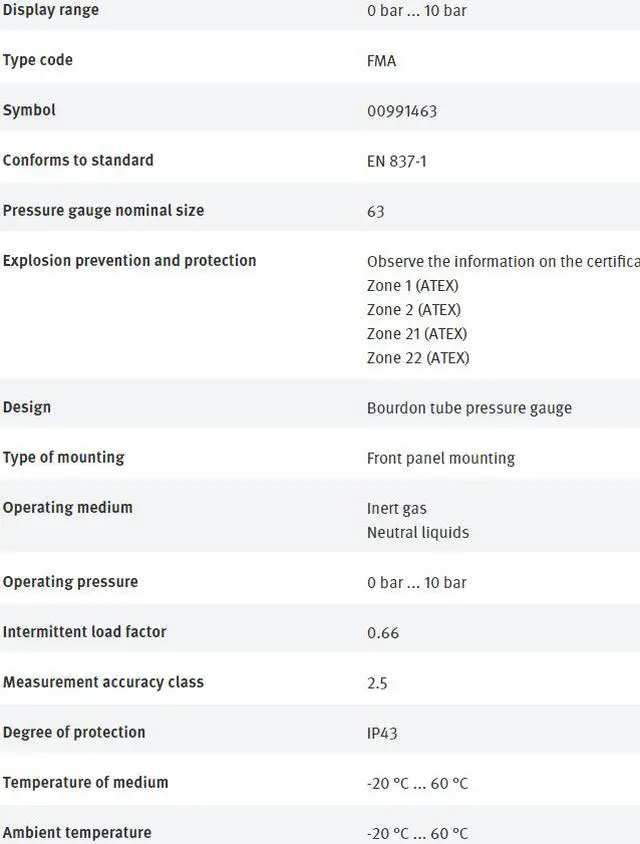Click the Zone 1 (ATEX) entry
Viewport: 640px width, 844px height.
pos(412,285)
